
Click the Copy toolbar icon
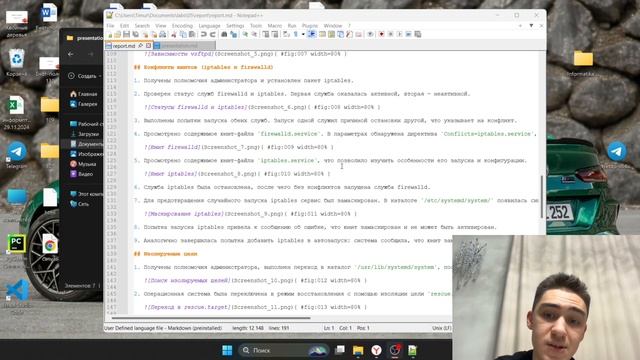[183, 34]
